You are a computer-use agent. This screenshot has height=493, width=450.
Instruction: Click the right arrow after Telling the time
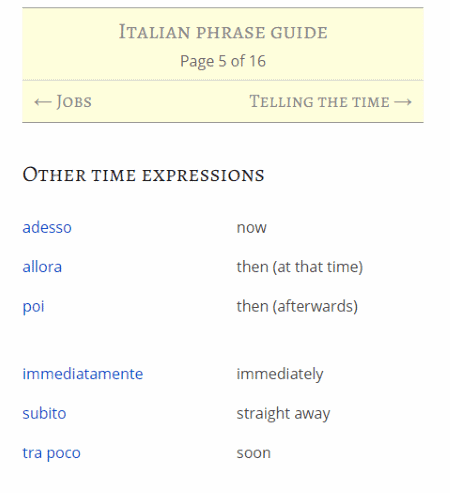pyautogui.click(x=403, y=102)
